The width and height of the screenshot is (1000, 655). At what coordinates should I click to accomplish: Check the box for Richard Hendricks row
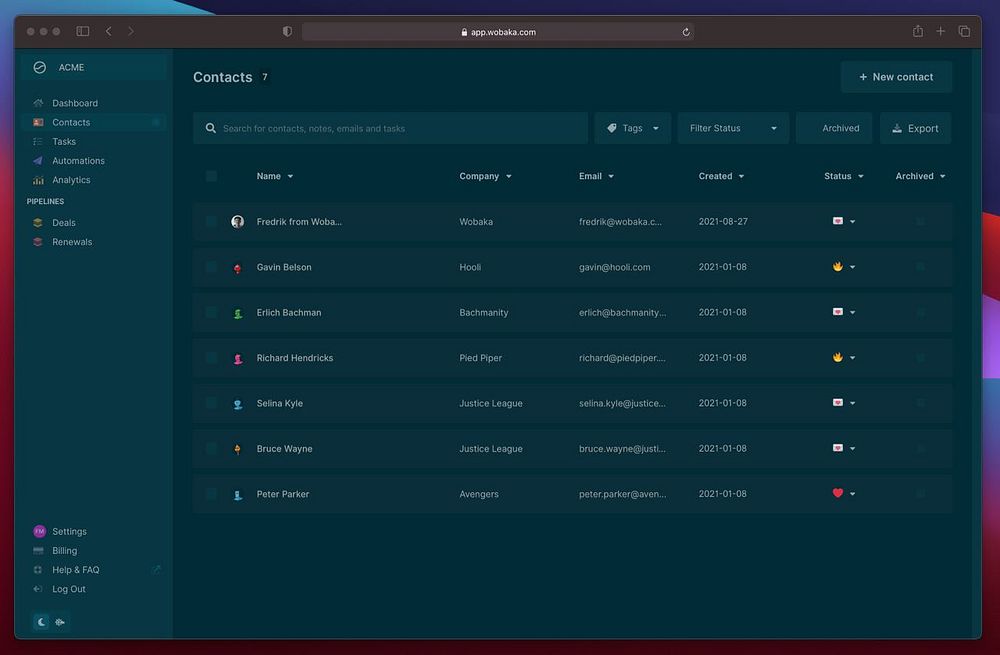coord(211,358)
